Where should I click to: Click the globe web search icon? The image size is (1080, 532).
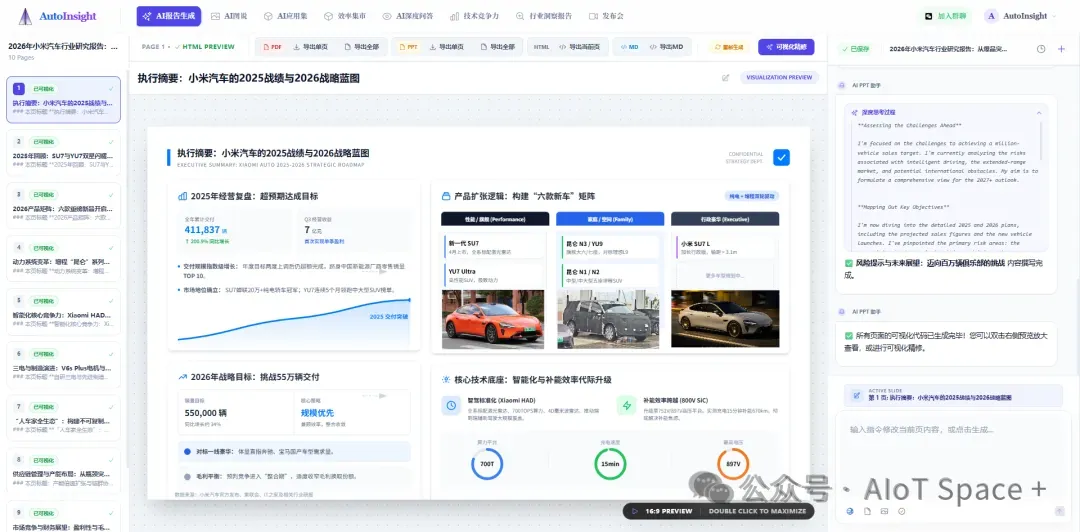[x=850, y=511]
